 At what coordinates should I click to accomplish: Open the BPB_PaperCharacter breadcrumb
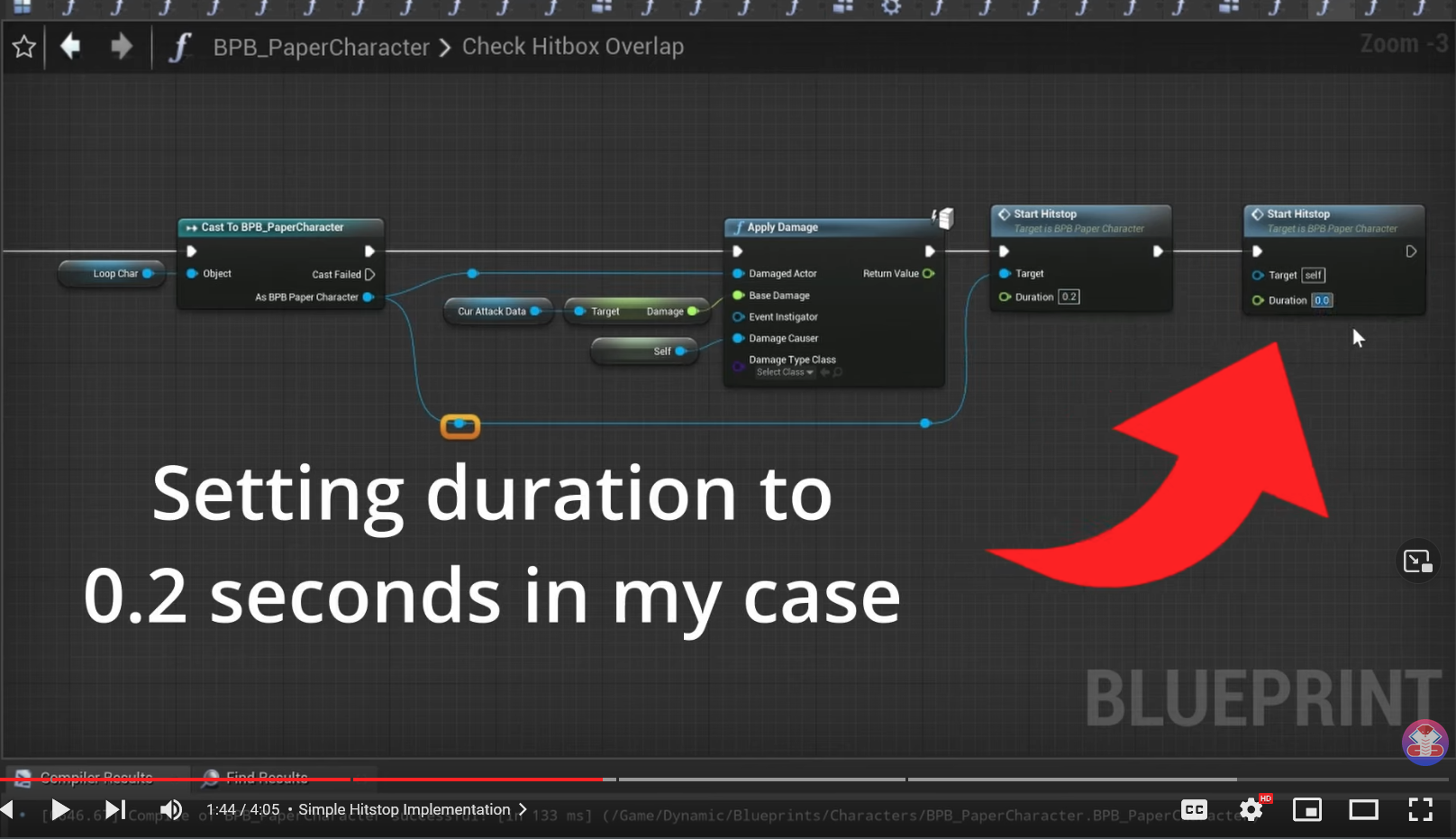[322, 47]
